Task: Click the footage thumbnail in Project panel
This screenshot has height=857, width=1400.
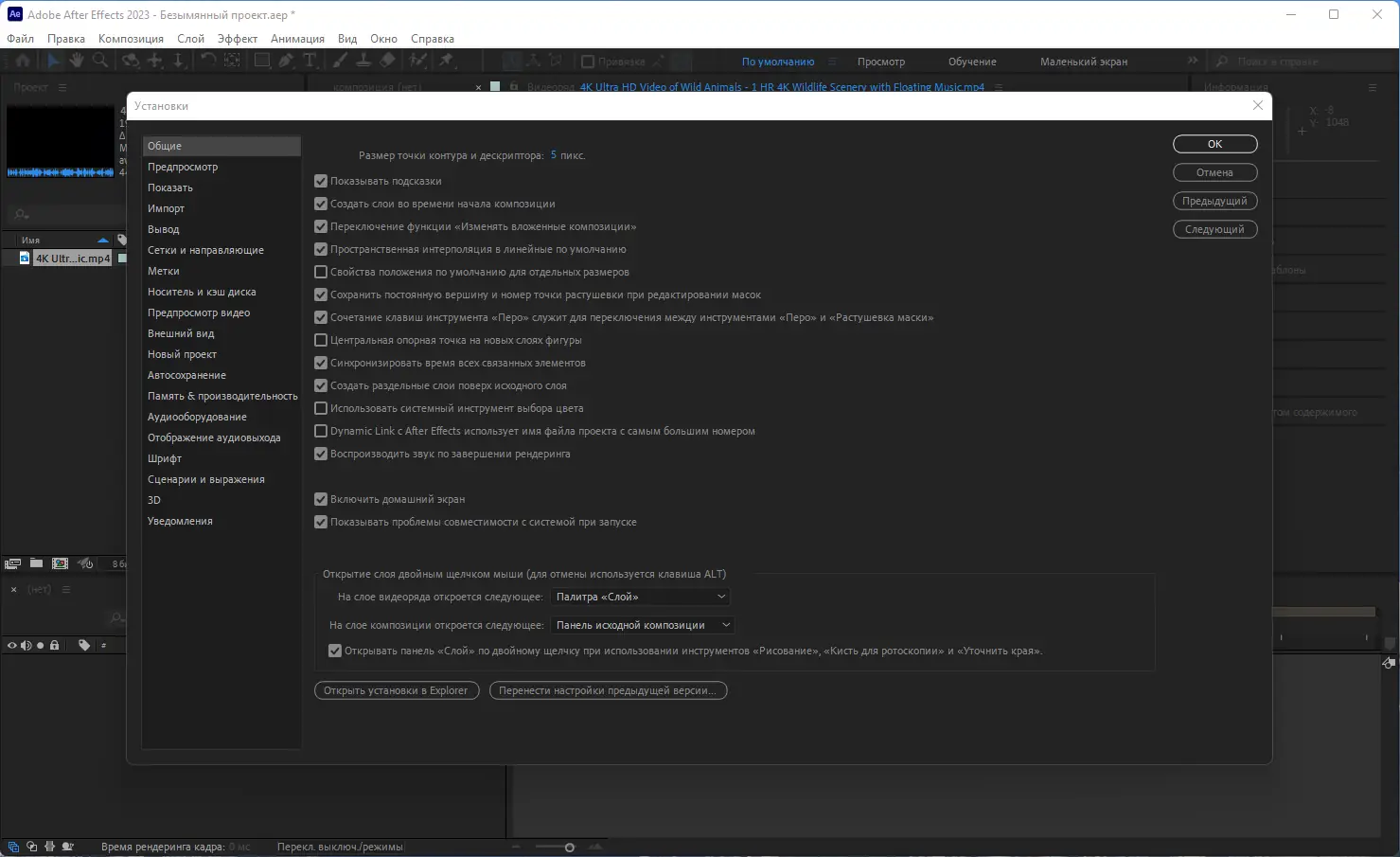Action: [61, 142]
